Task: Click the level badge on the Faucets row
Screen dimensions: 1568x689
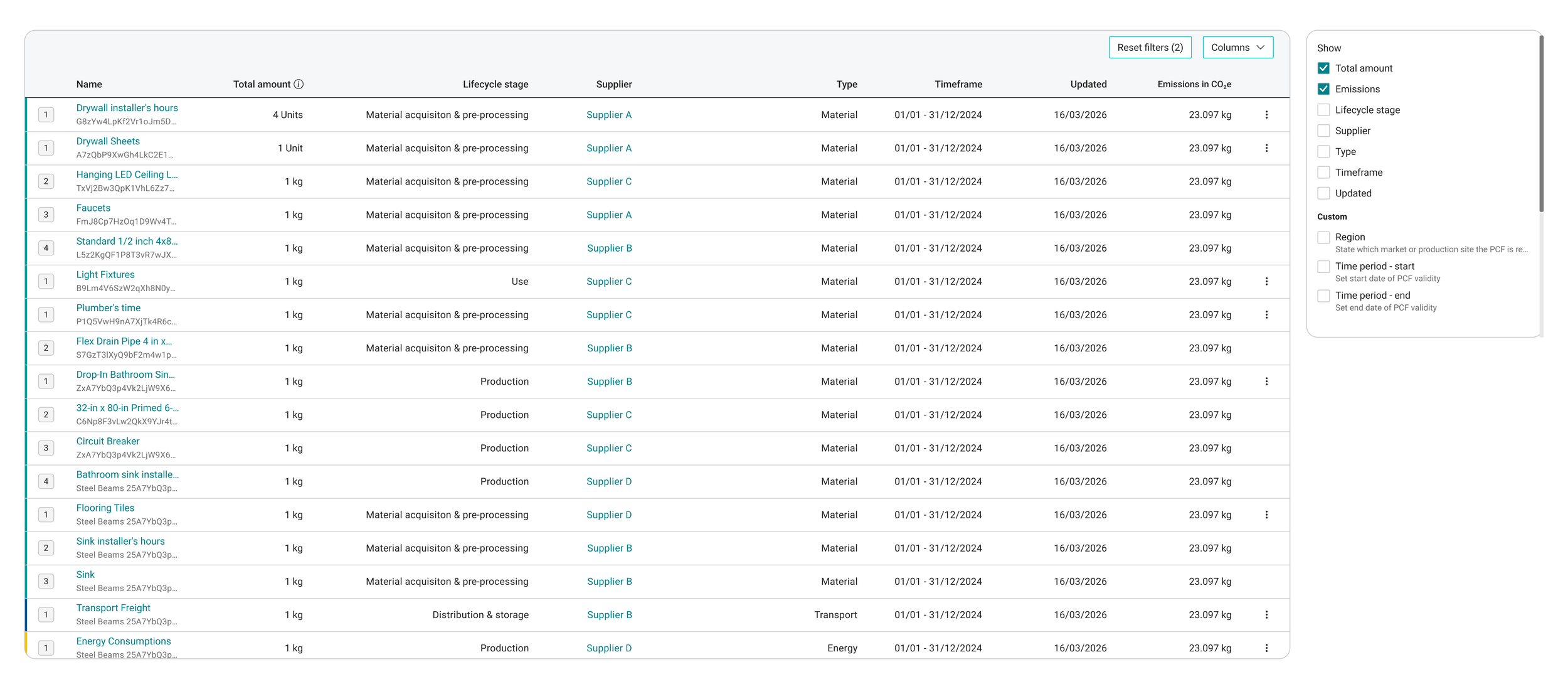Action: point(46,215)
